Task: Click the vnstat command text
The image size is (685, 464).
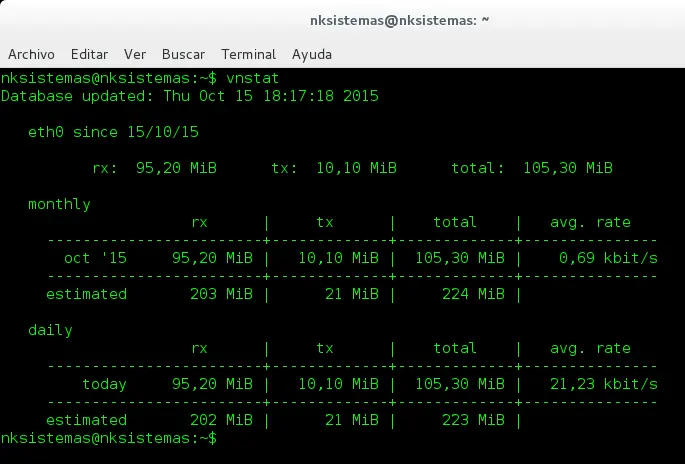Action: [x=252, y=78]
